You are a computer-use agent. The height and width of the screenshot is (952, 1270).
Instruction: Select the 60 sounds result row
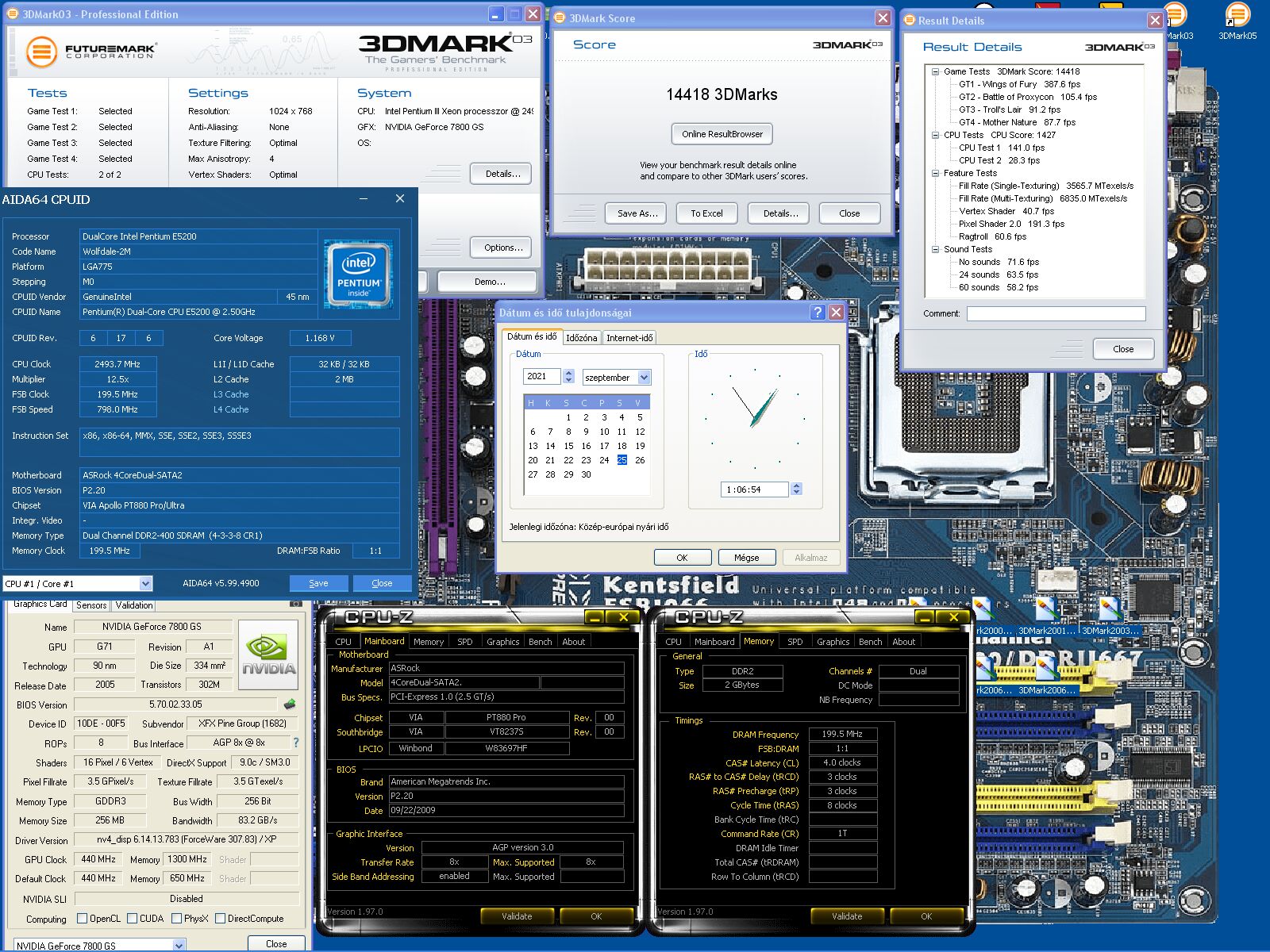[999, 287]
